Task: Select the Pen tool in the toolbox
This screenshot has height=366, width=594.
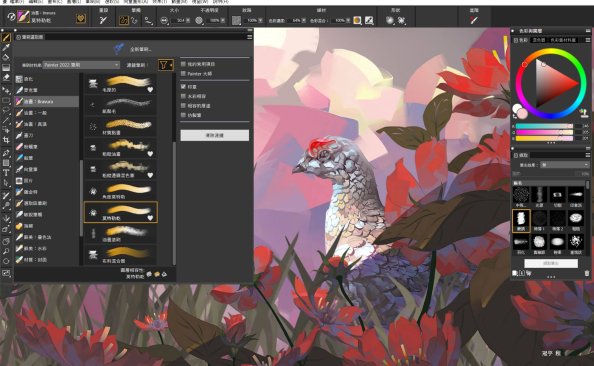Action: (6, 153)
